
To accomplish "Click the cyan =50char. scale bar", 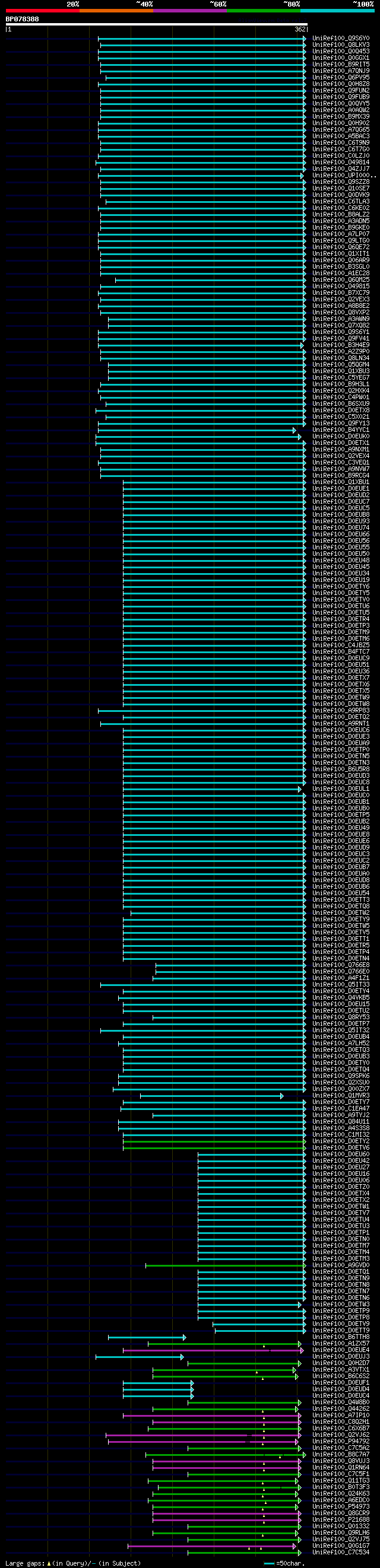I will (269, 1563).
